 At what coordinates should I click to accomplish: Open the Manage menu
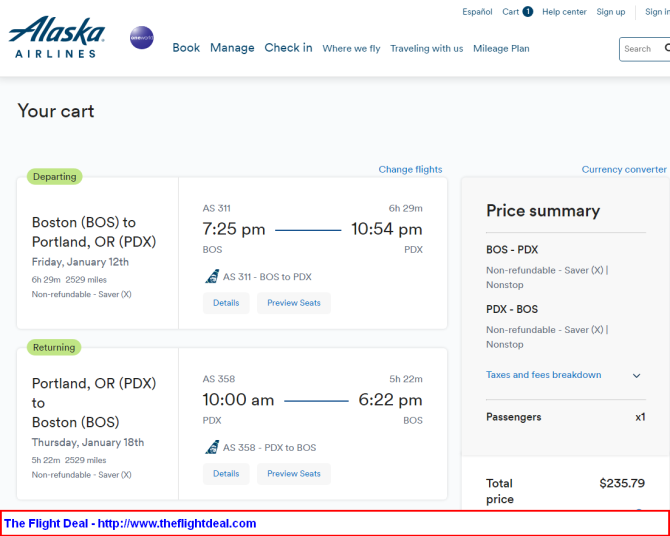click(232, 48)
